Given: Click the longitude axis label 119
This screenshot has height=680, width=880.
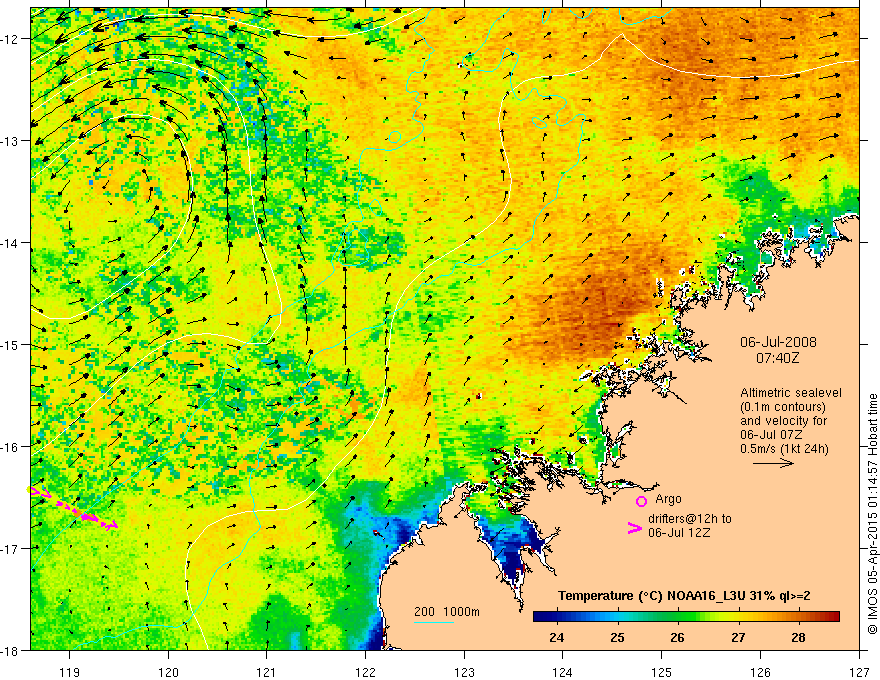Looking at the screenshot, I should [70, 672].
